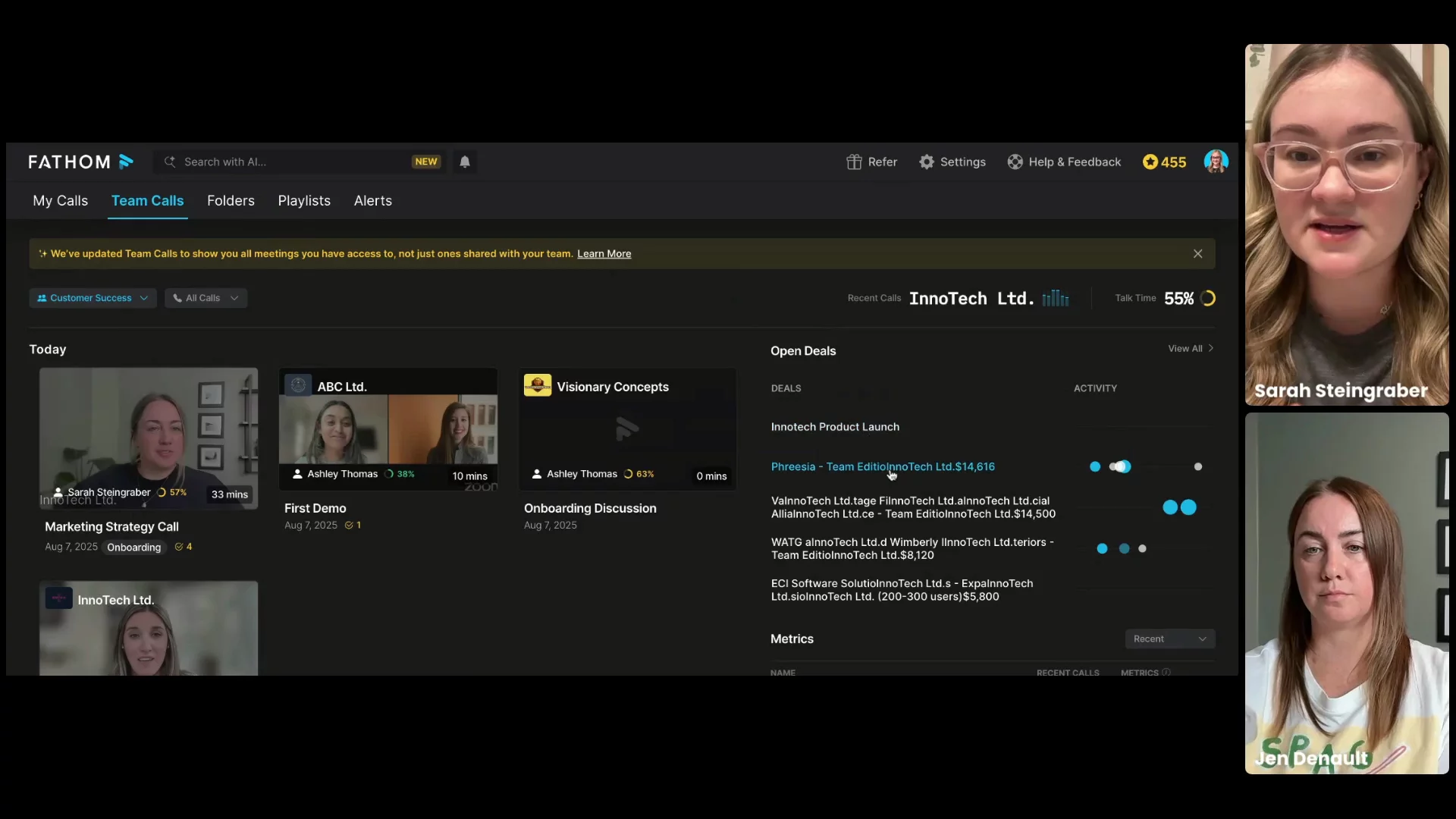1456x819 pixels.
Task: Click action items count 1 on First Demo
Action: coord(353,525)
